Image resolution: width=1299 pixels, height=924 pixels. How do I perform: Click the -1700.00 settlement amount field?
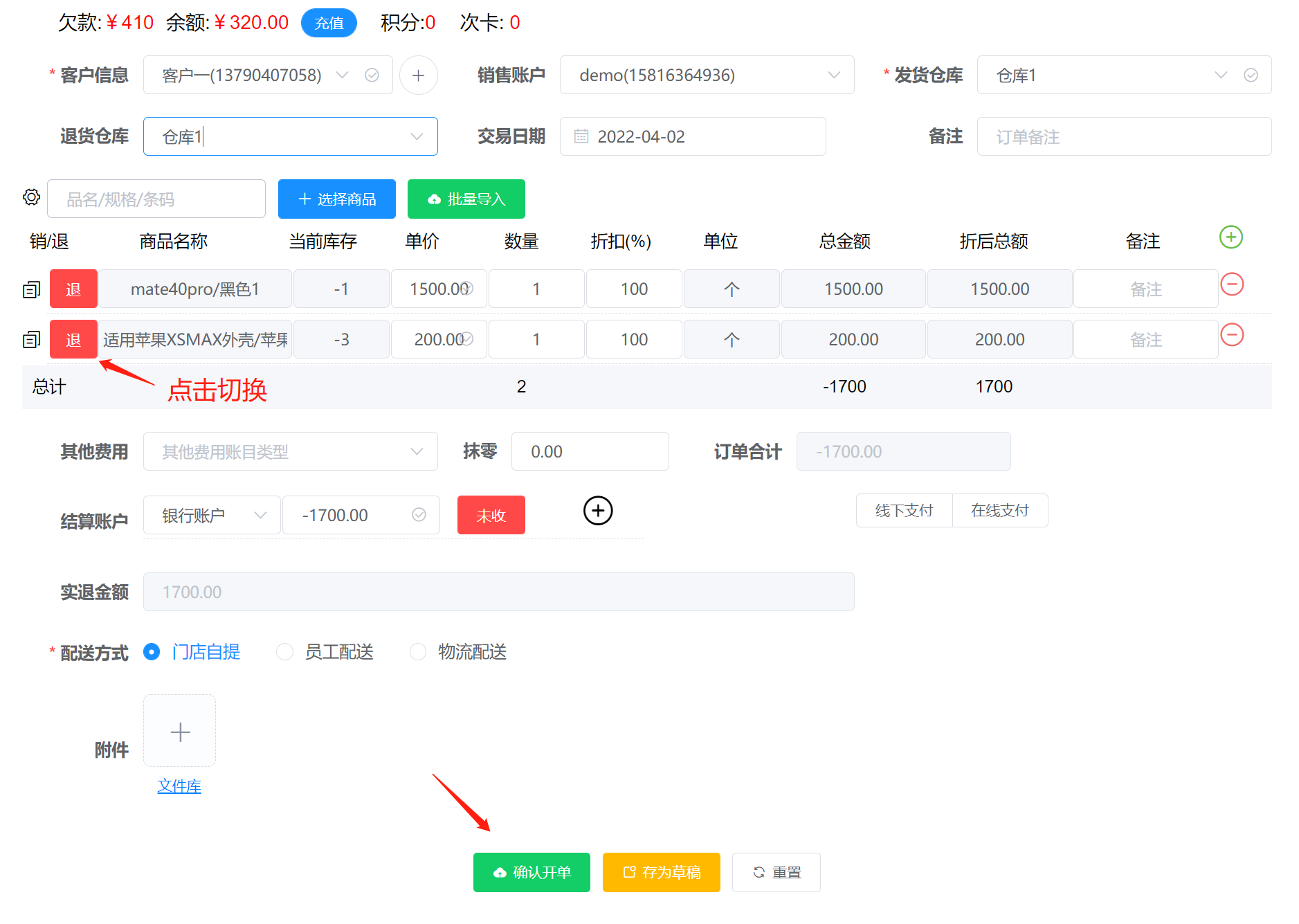point(361,515)
